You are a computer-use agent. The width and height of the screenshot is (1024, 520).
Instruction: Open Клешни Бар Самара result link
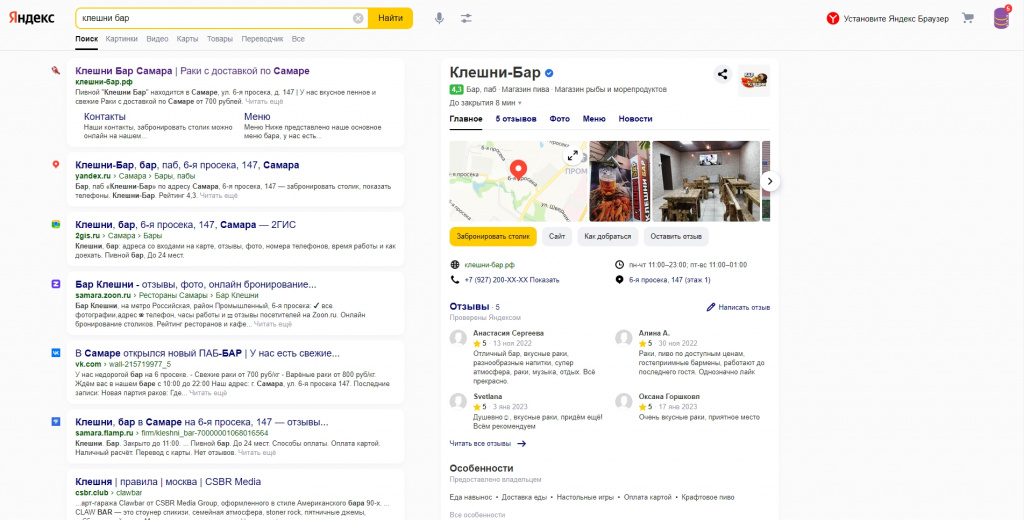(x=193, y=71)
